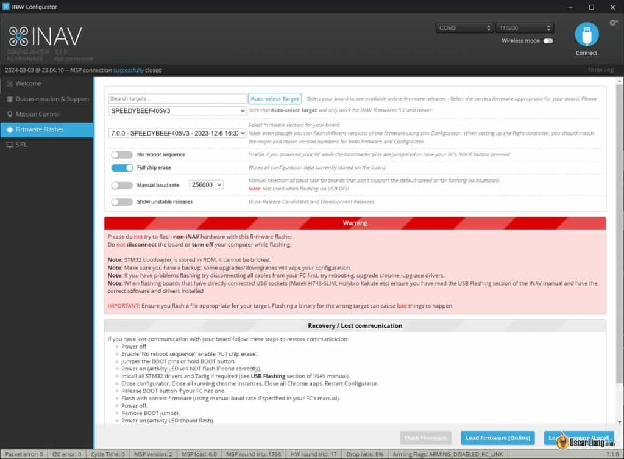Click the INAV logo
The width and height of the screenshot is (624, 459).
tap(45, 36)
